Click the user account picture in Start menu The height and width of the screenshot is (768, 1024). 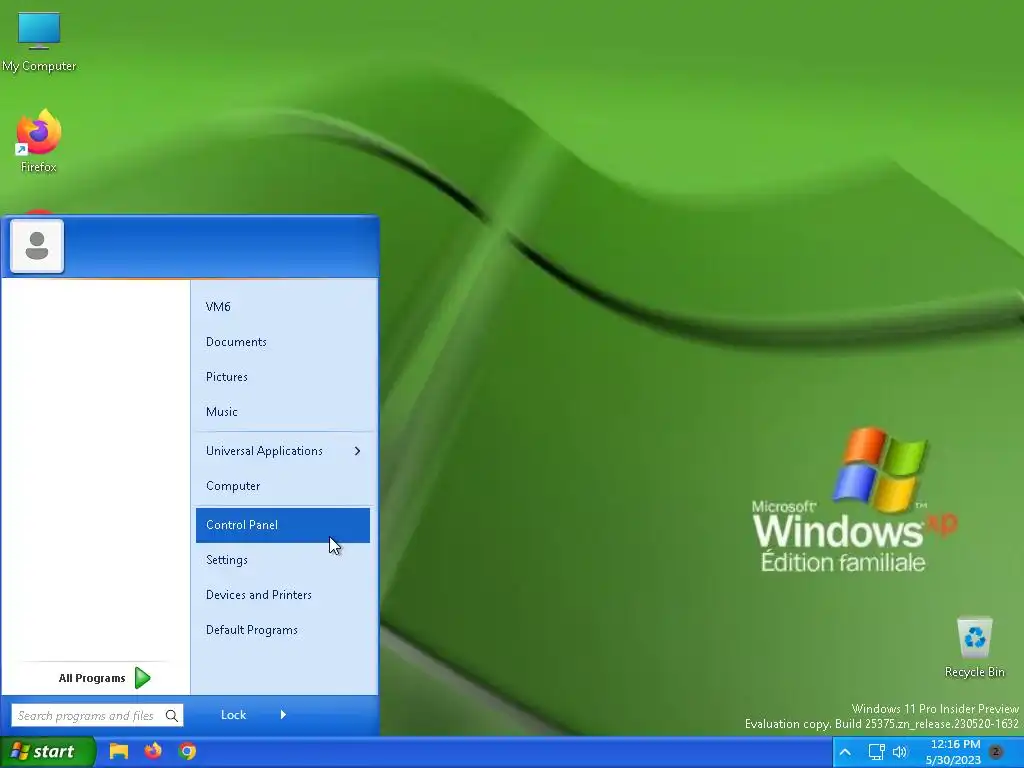37,246
